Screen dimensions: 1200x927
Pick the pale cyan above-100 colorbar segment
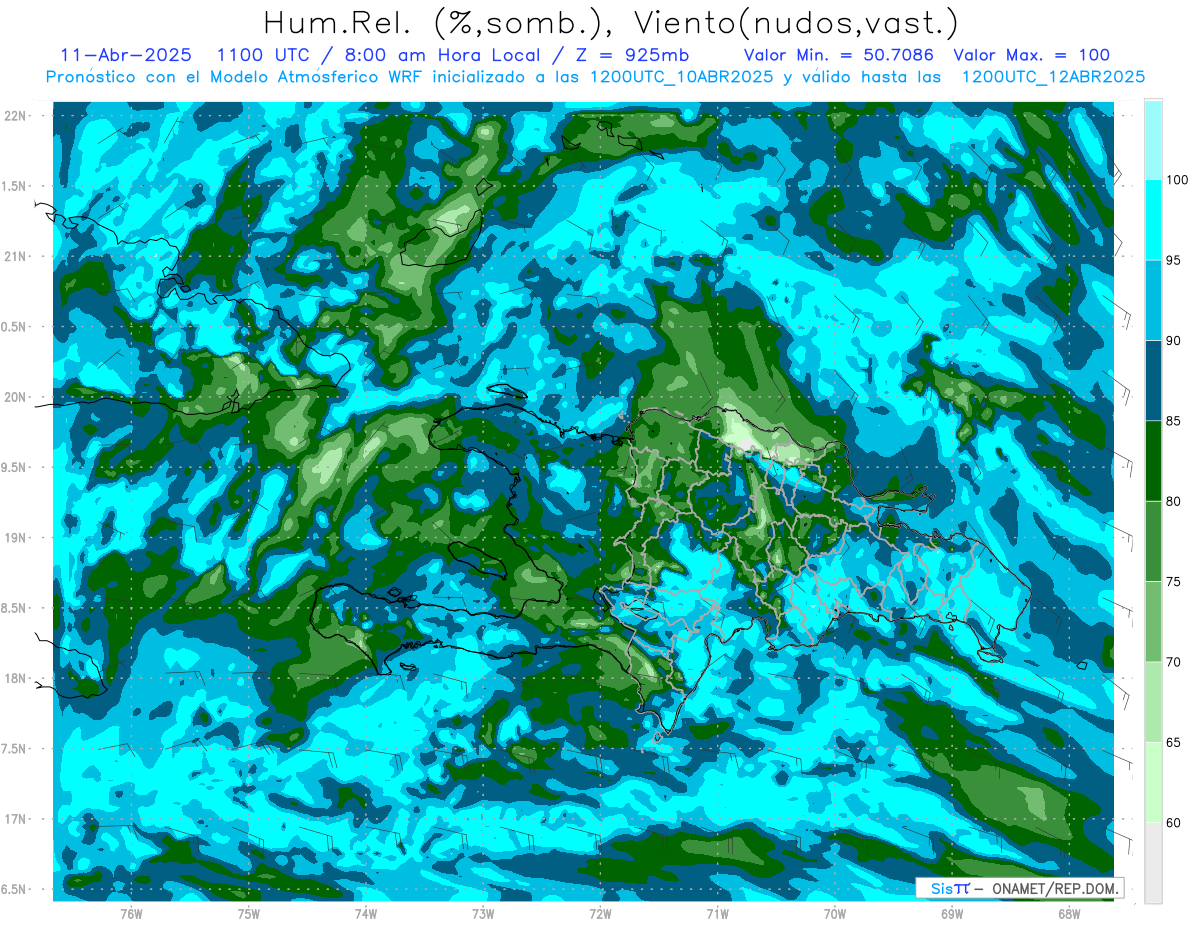tap(1153, 140)
